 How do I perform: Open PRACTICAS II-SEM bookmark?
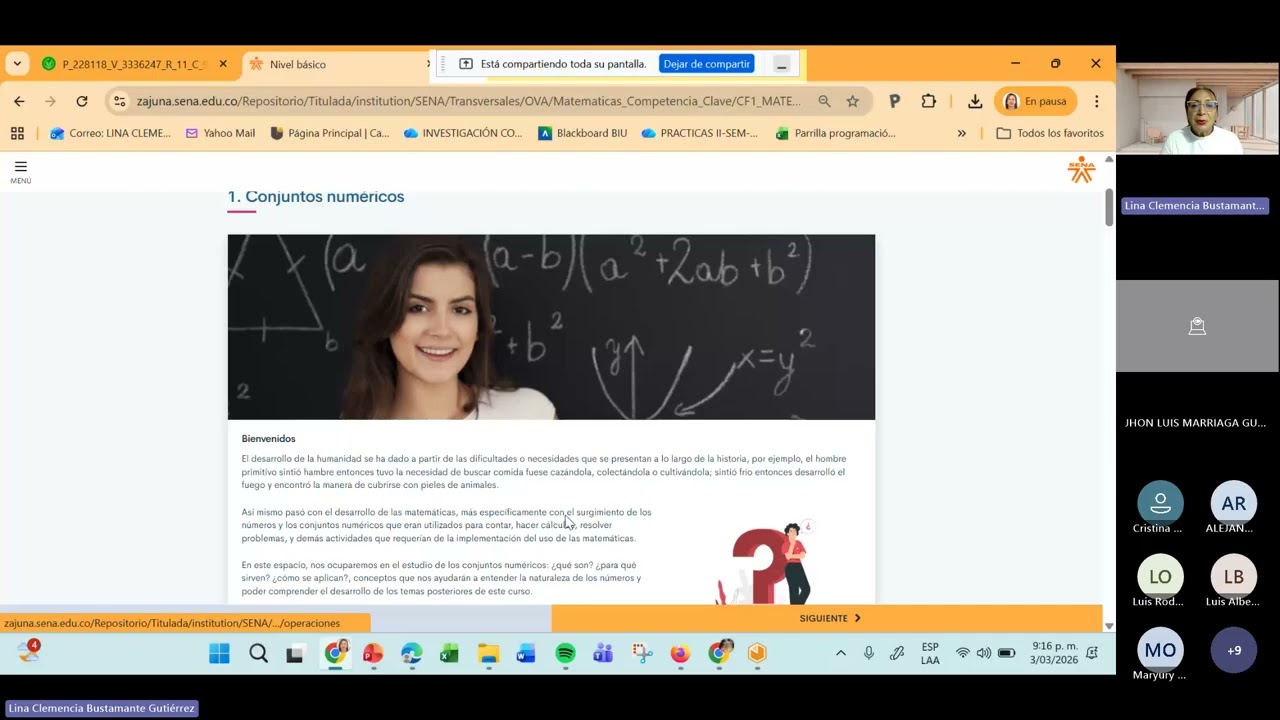click(699, 133)
